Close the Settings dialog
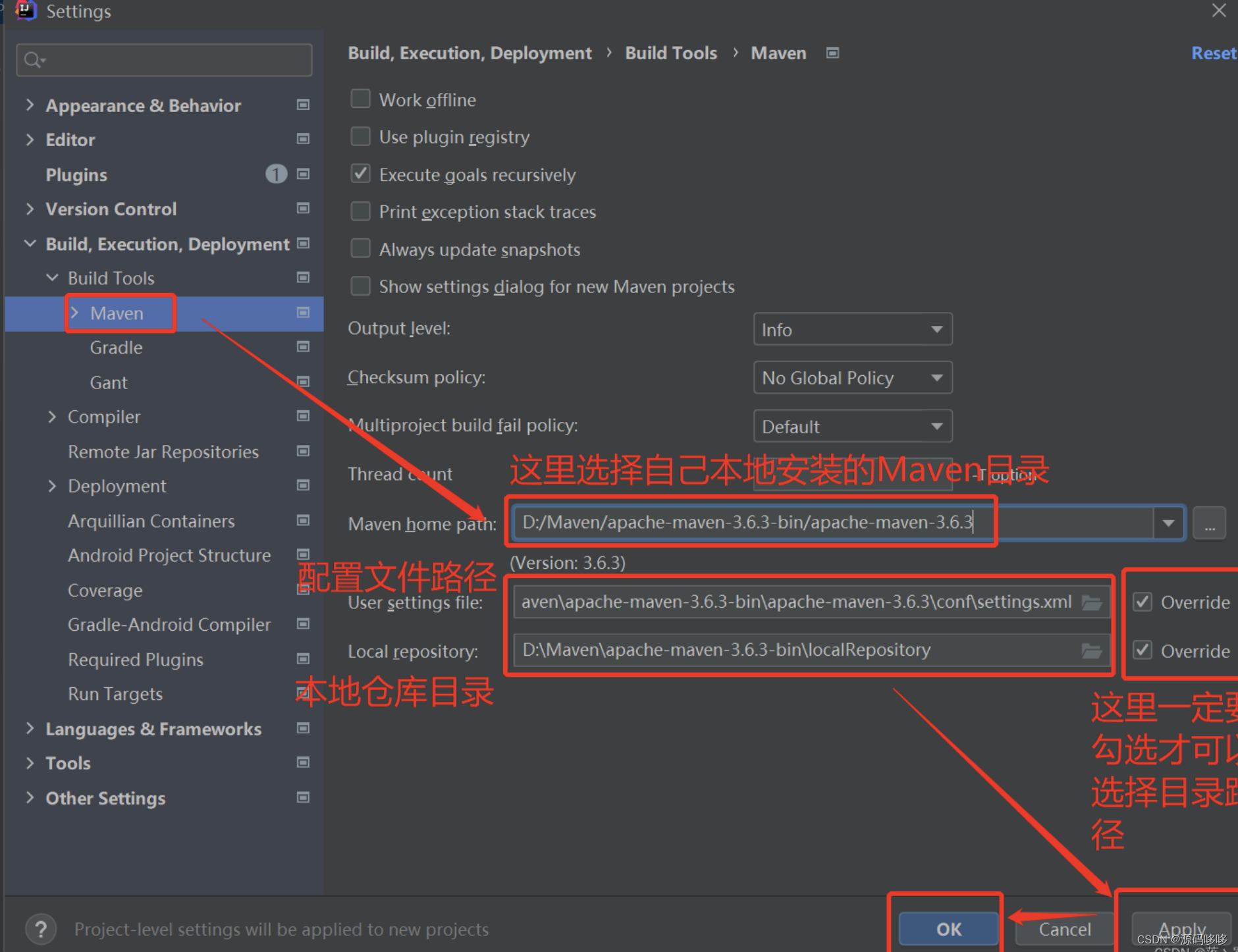The width and height of the screenshot is (1238, 952). pyautogui.click(x=1219, y=11)
